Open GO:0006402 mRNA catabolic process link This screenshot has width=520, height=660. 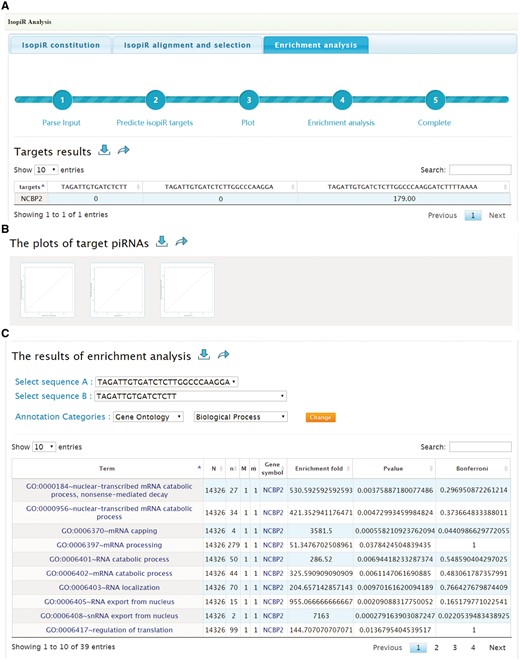pos(109,573)
